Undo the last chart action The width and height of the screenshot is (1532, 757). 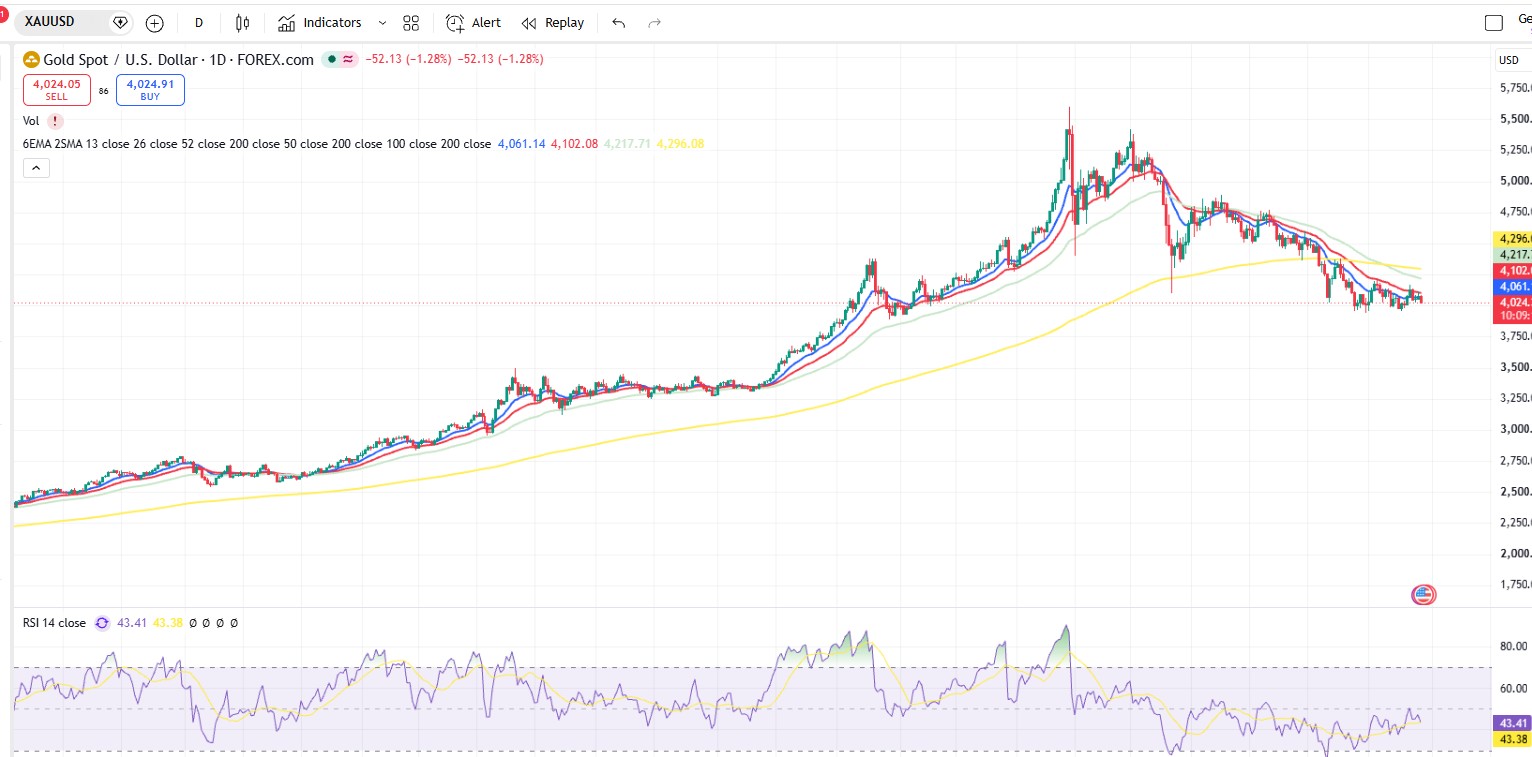click(619, 22)
